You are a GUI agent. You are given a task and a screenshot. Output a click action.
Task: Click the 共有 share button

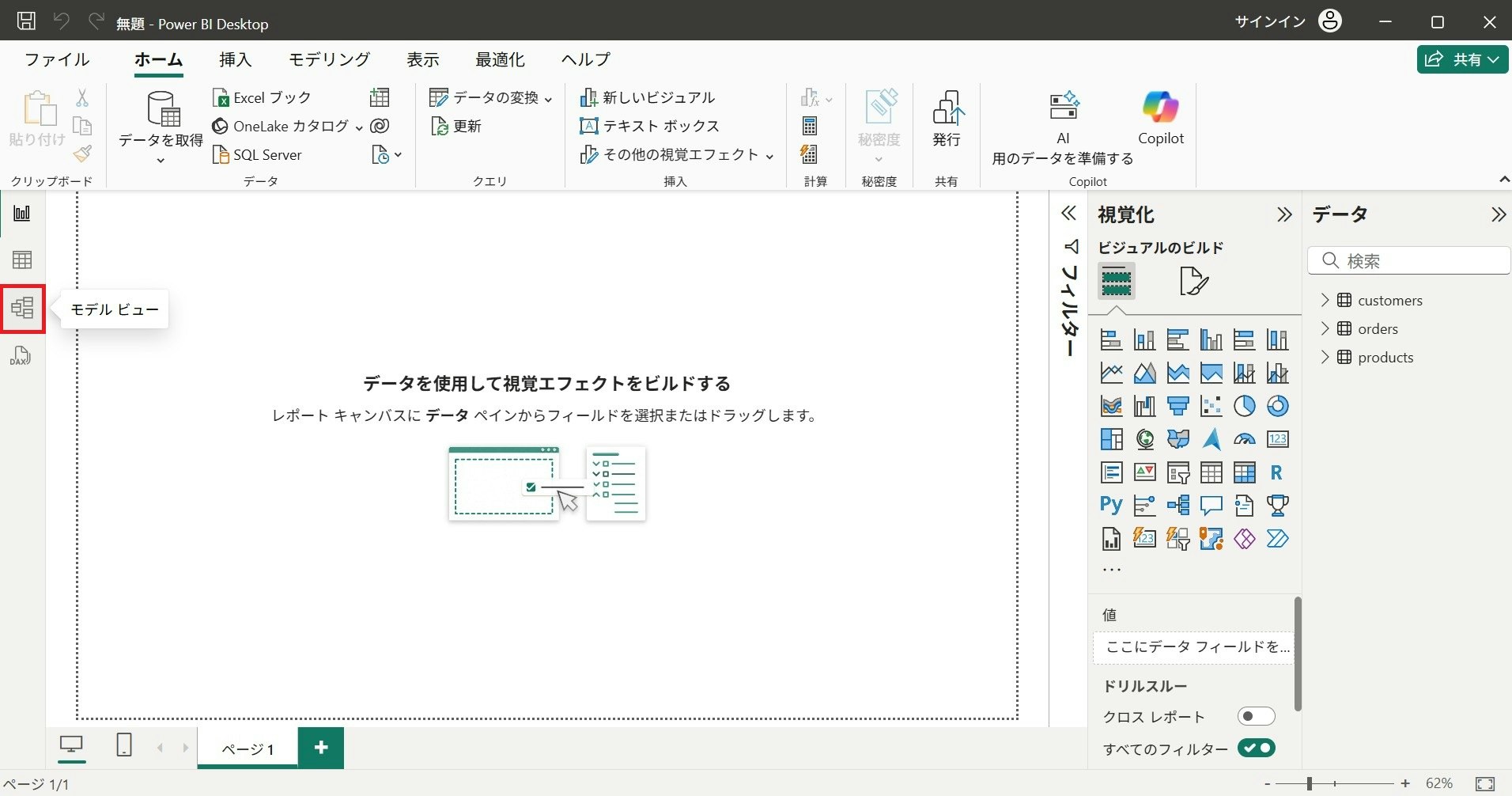tap(1462, 59)
